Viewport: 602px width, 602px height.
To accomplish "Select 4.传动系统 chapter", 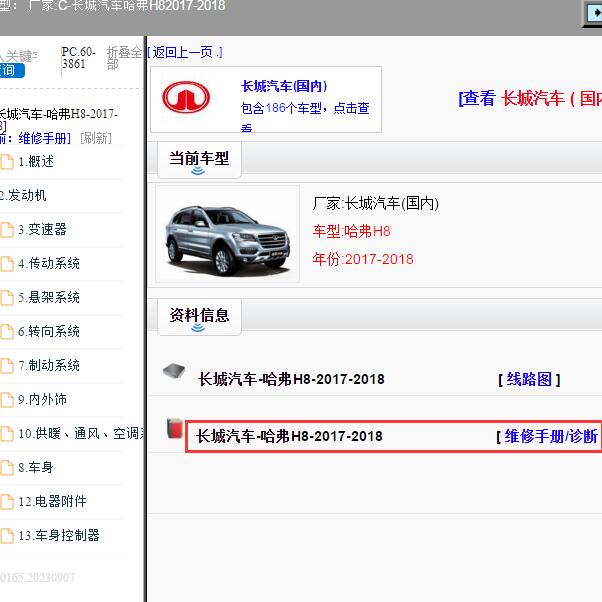I will tap(49, 264).
